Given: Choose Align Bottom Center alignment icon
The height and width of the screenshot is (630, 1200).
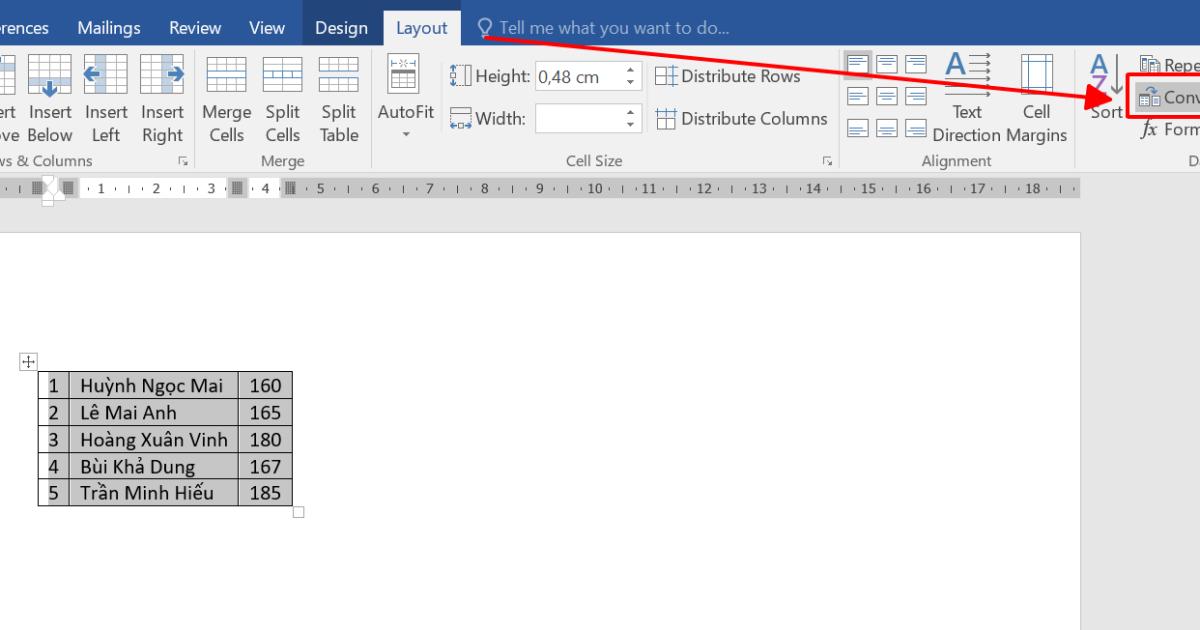Looking at the screenshot, I should [x=887, y=128].
